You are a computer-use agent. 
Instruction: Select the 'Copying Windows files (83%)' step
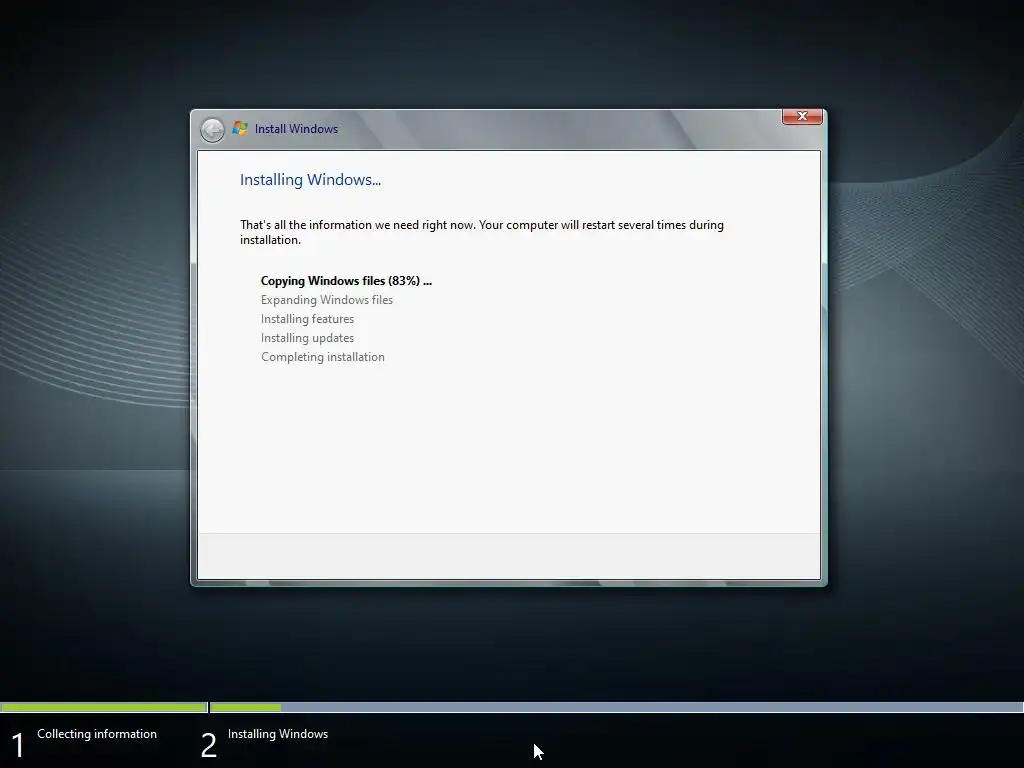pyautogui.click(x=346, y=281)
